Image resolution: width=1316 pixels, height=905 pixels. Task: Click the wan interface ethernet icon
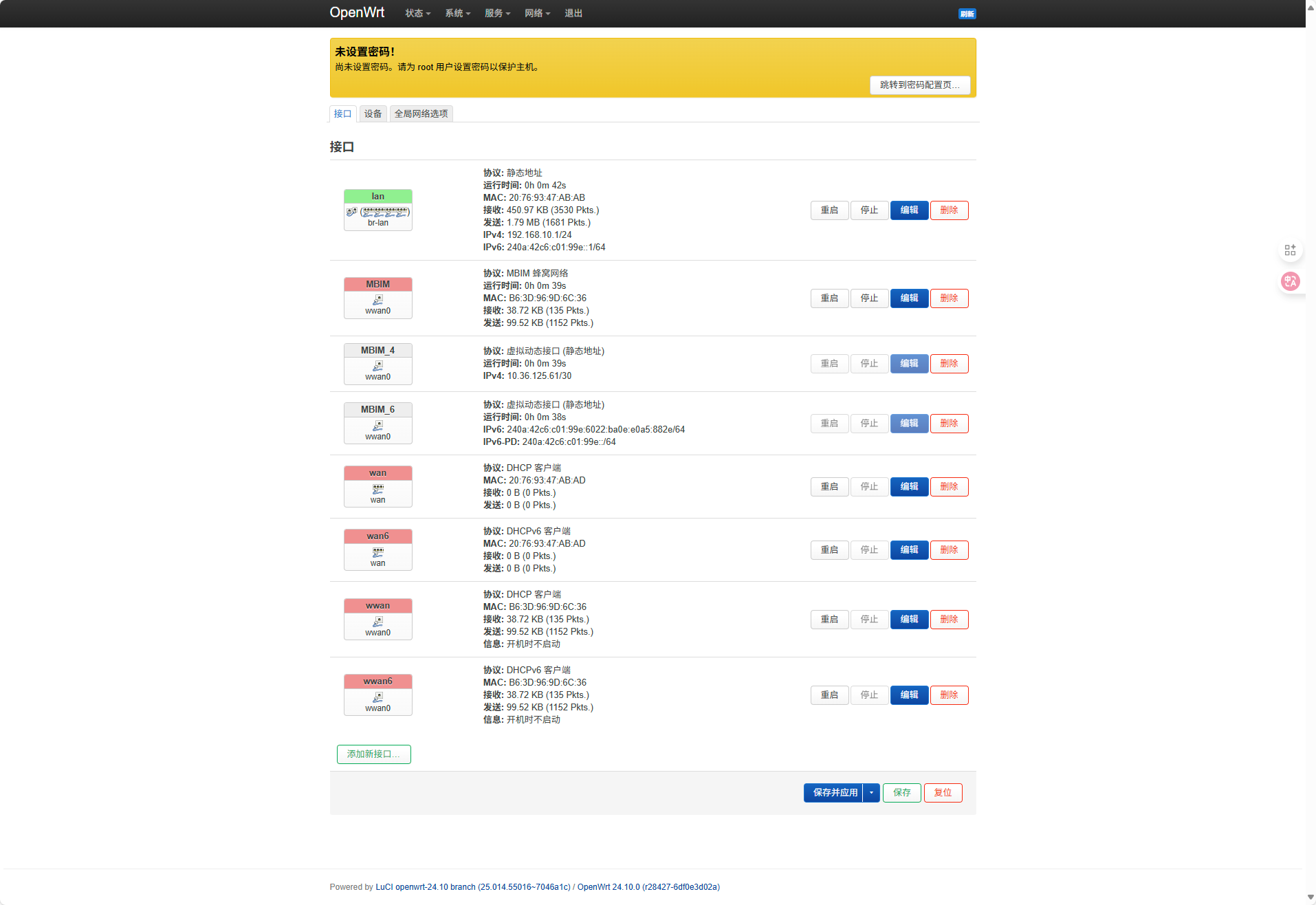pyautogui.click(x=377, y=489)
